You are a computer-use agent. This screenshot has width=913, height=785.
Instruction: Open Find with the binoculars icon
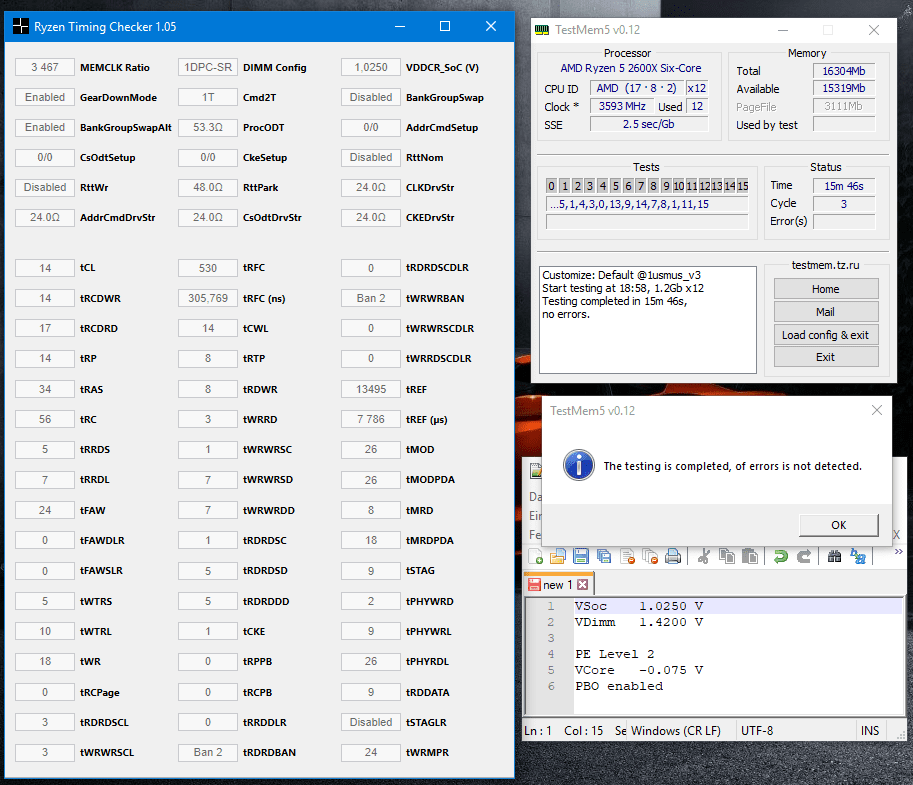point(834,557)
